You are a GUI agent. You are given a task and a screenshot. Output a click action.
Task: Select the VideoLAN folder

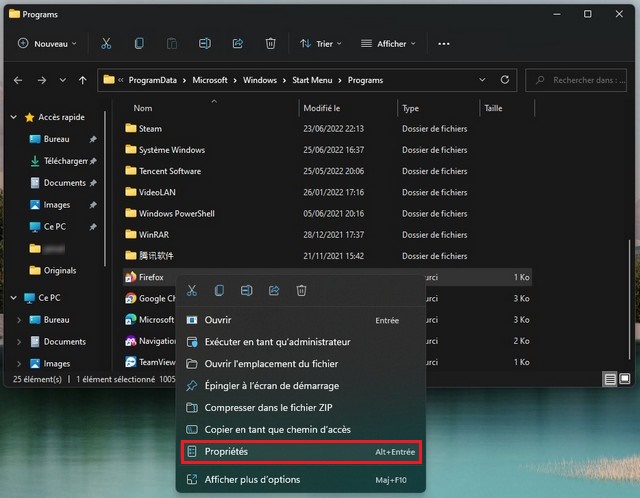(327, 192)
